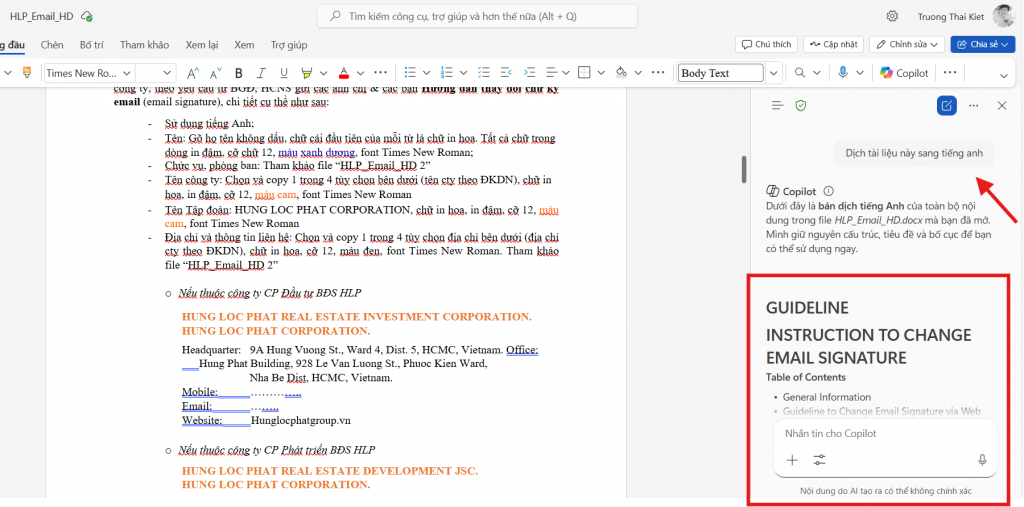Viewport: 1024px width, 507px height.
Task: Click the Copilot button in the ribbon
Action: 904,73
